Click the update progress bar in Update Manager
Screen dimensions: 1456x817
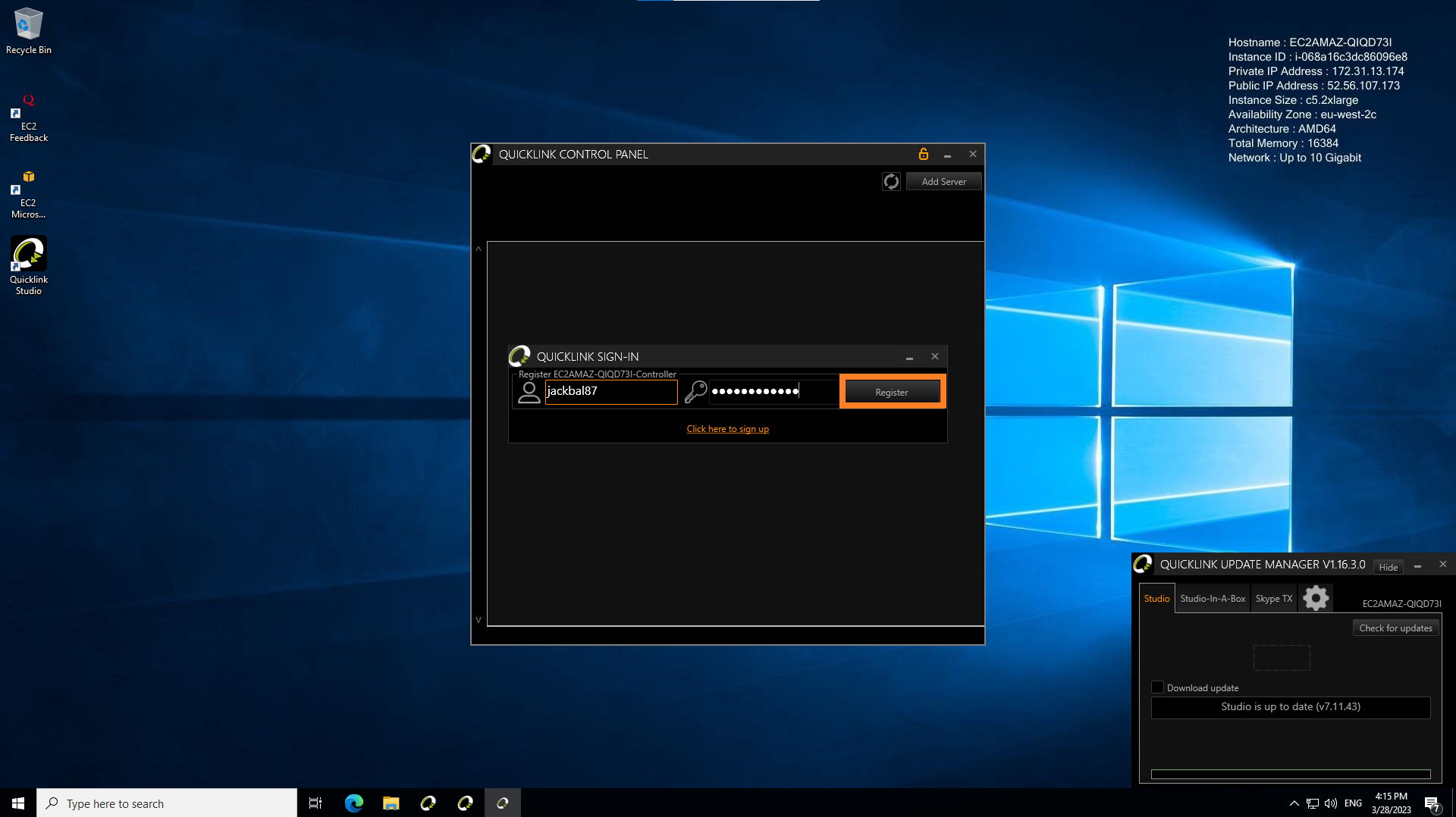[1291, 774]
